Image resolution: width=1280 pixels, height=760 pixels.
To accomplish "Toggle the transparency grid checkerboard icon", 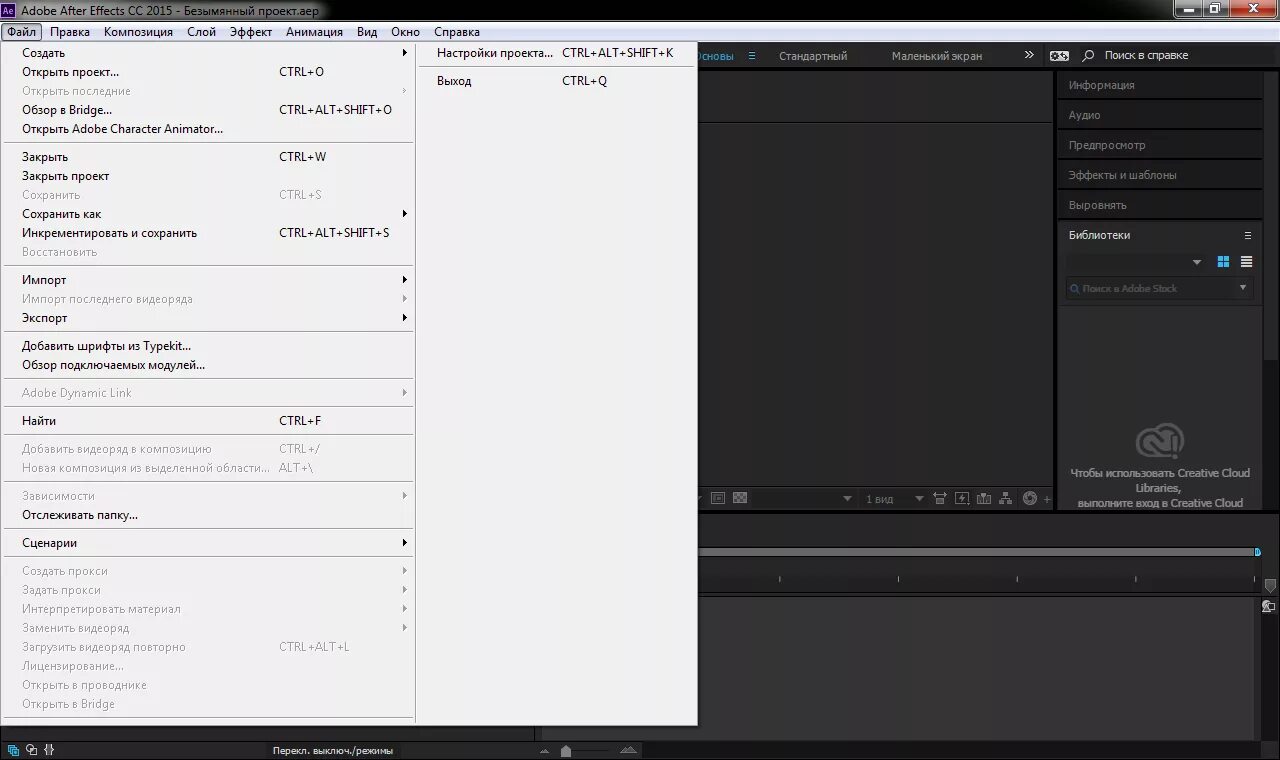I will coord(740,498).
